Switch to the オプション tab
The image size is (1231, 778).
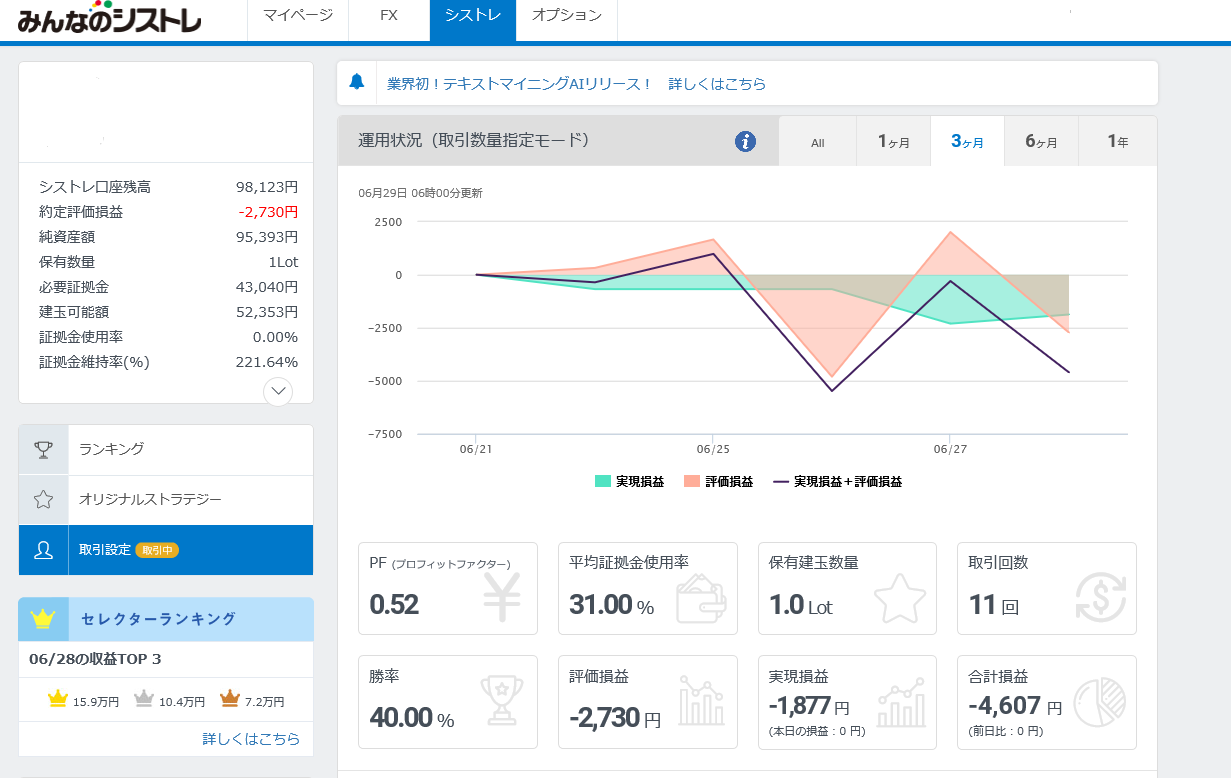(x=566, y=16)
